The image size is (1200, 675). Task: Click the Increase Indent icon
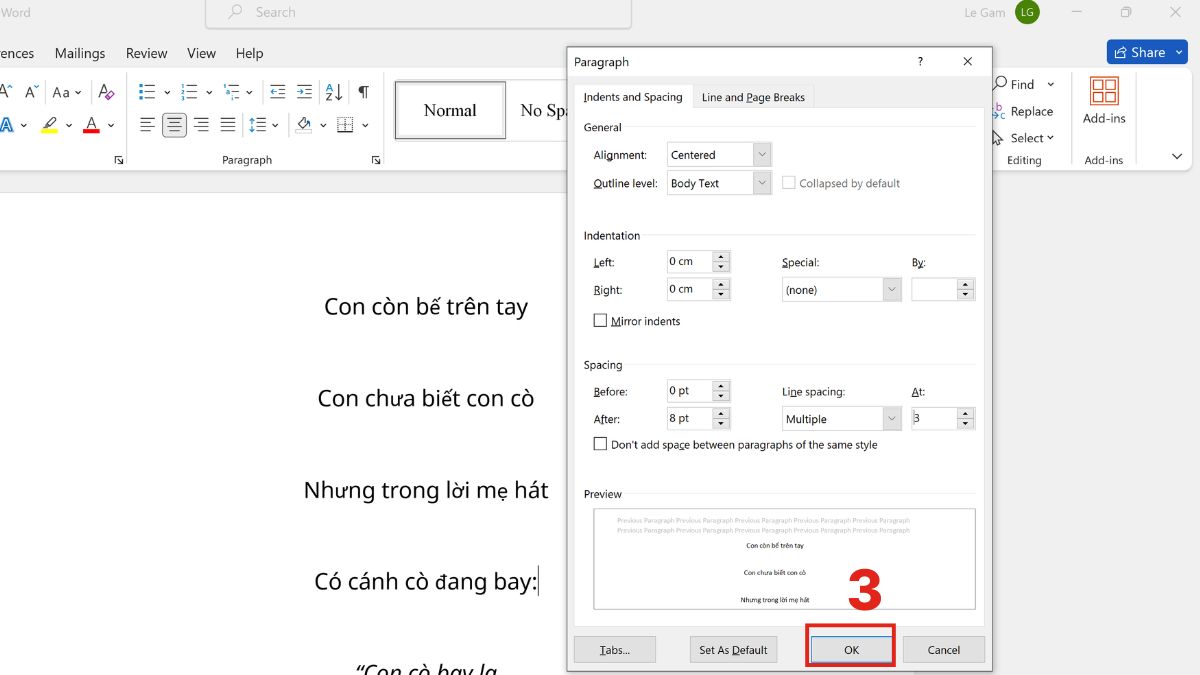click(305, 92)
